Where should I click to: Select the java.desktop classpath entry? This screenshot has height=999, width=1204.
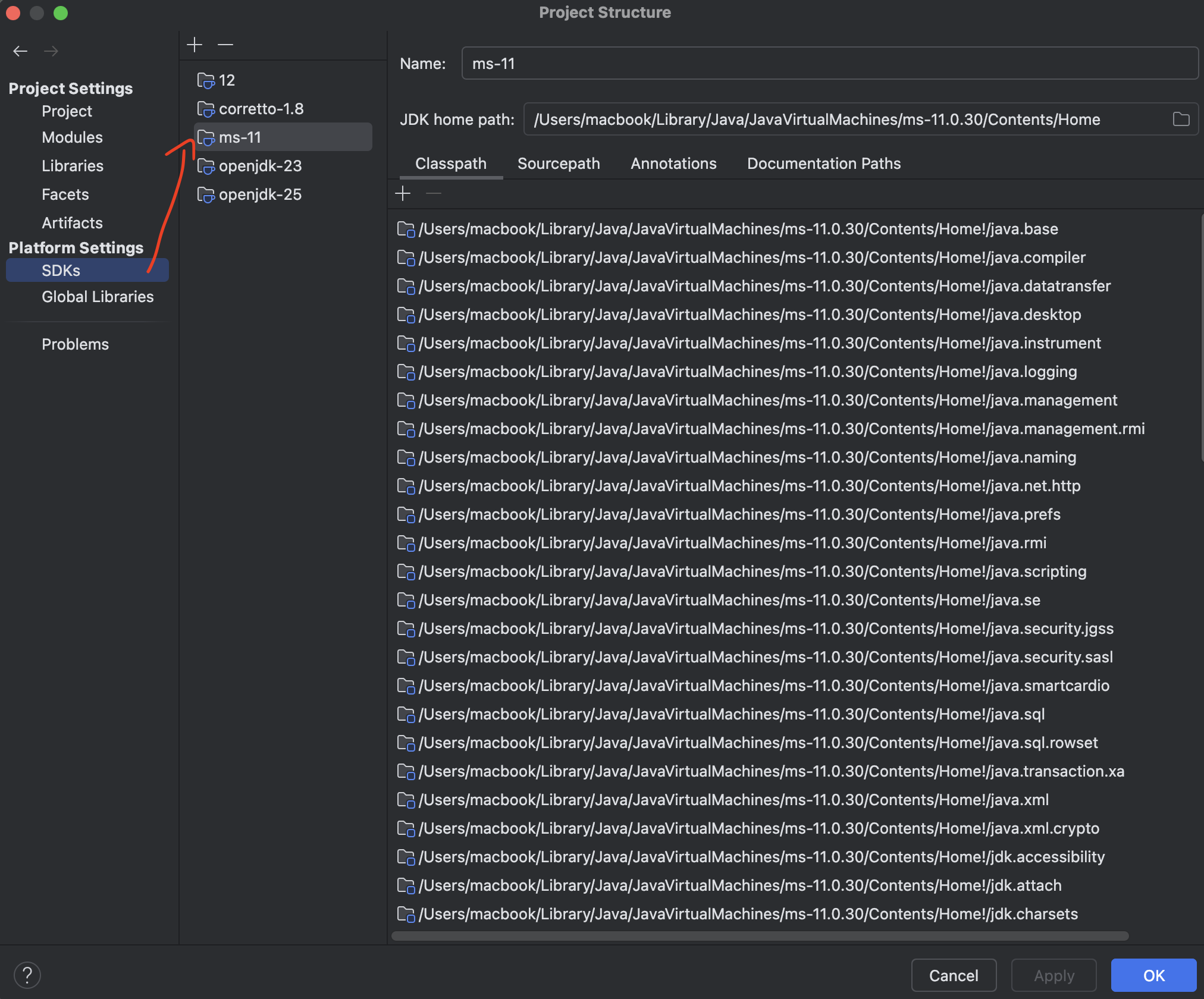739,315
